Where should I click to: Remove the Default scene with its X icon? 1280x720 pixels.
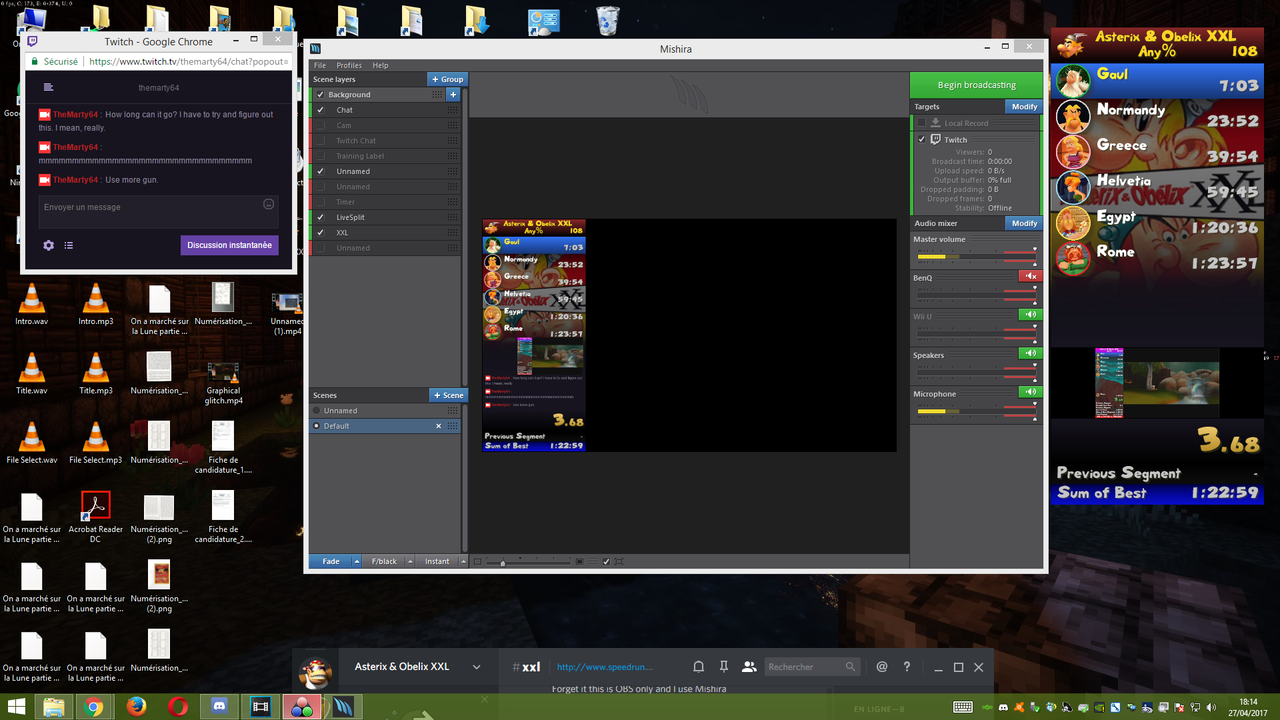pyautogui.click(x=438, y=426)
